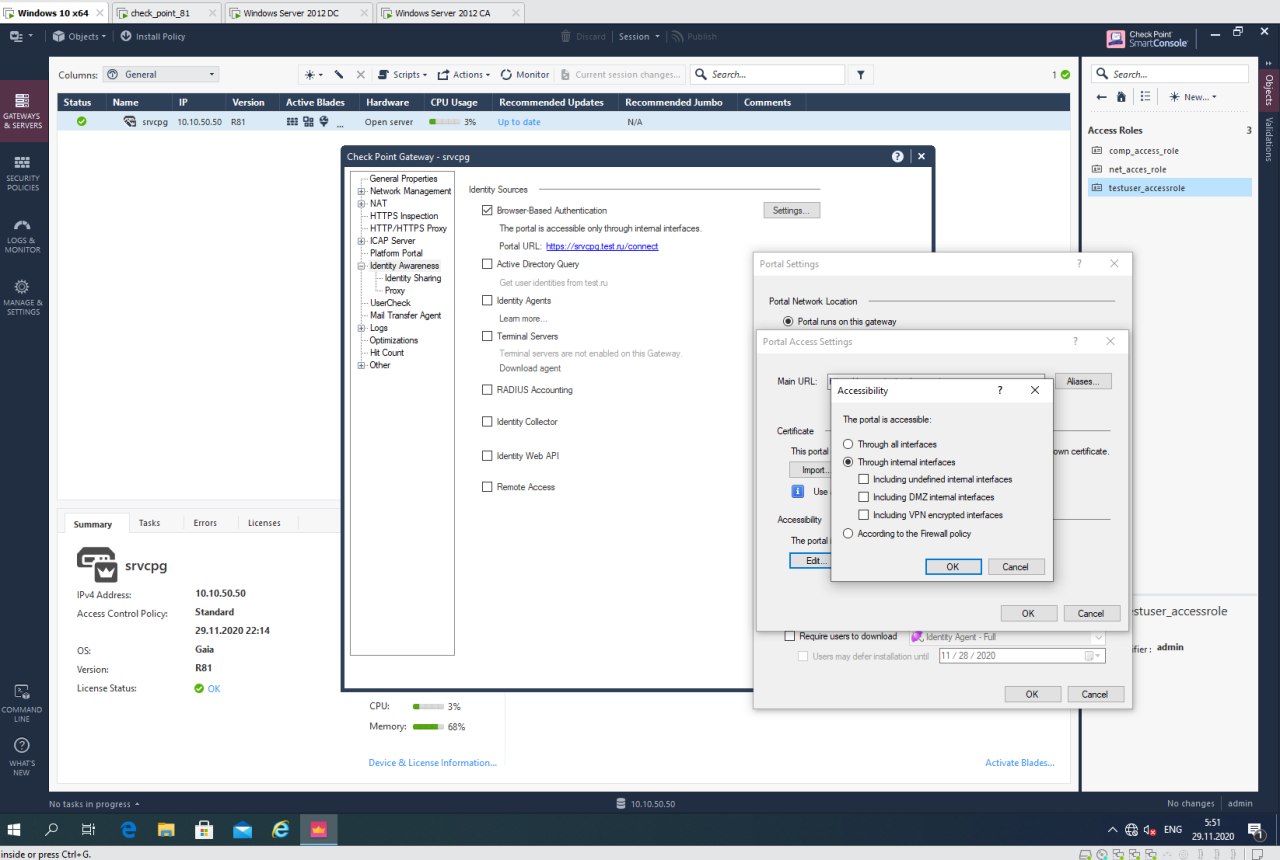The width and height of the screenshot is (1280, 860).
Task: Open the srvcpg.test.ru/connect portal link
Action: [x=602, y=246]
